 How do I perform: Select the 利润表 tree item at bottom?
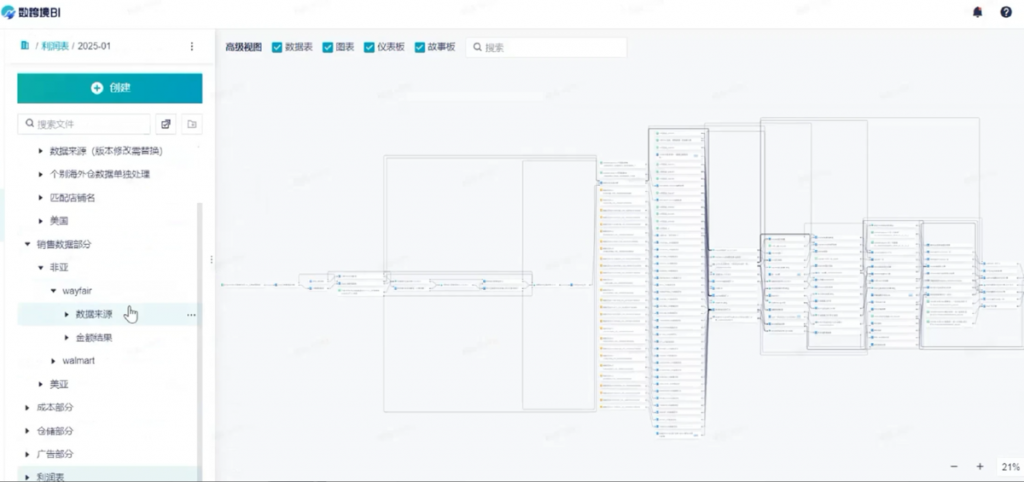click(x=50, y=477)
